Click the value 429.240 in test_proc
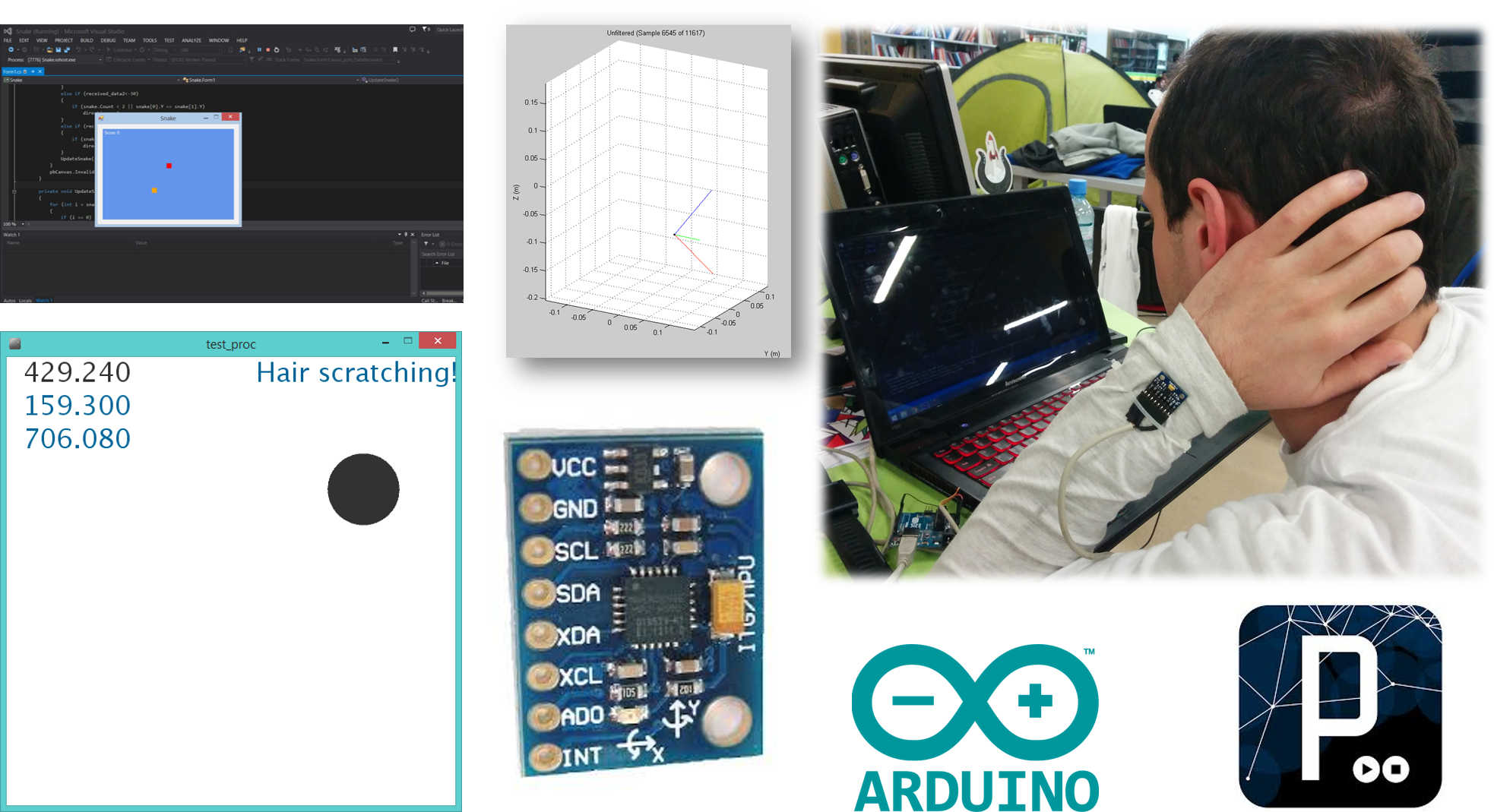Screen dimensions: 1494x812 [x=78, y=372]
